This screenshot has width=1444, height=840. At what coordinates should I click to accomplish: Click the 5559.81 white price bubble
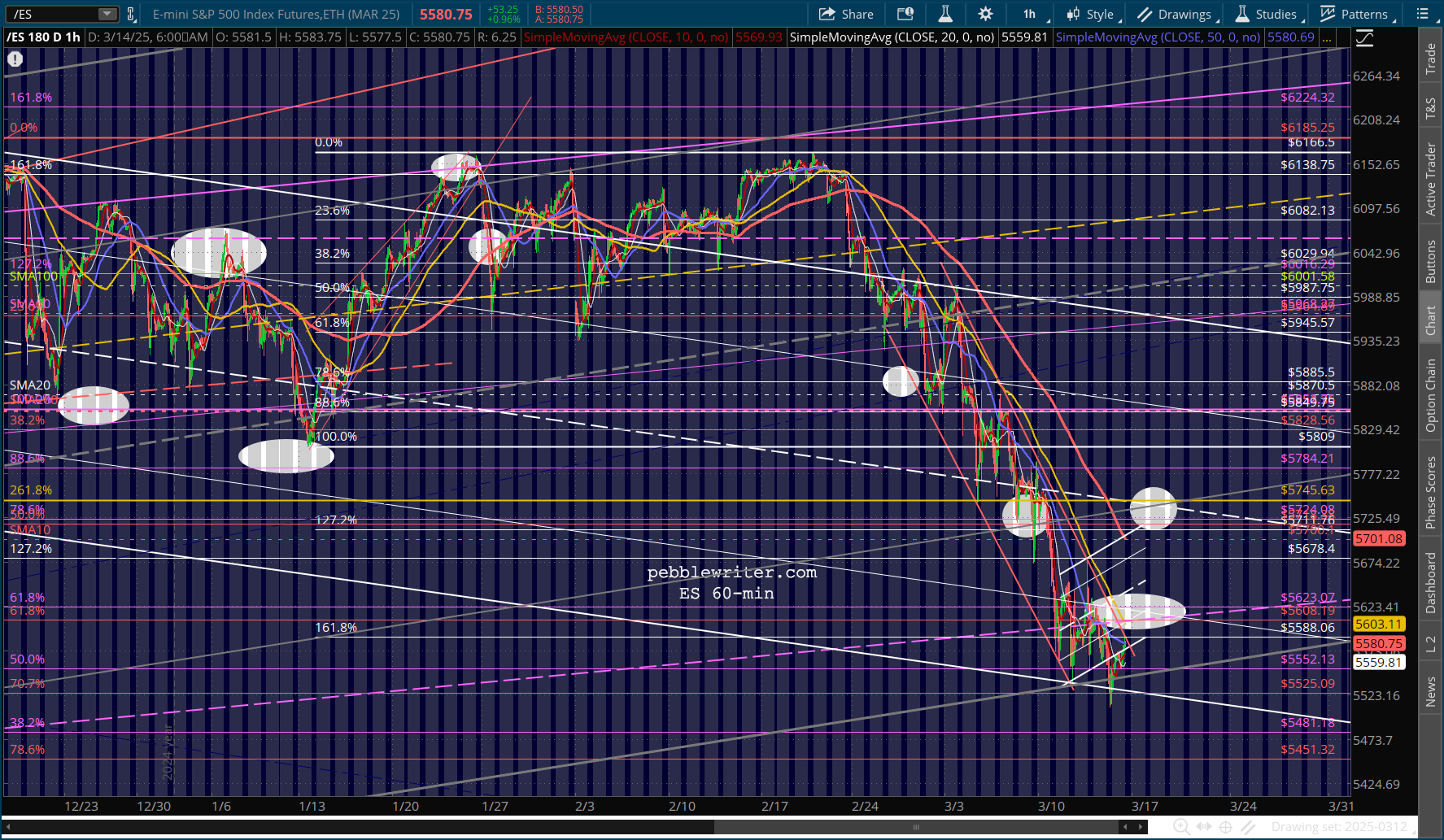coord(1379,662)
